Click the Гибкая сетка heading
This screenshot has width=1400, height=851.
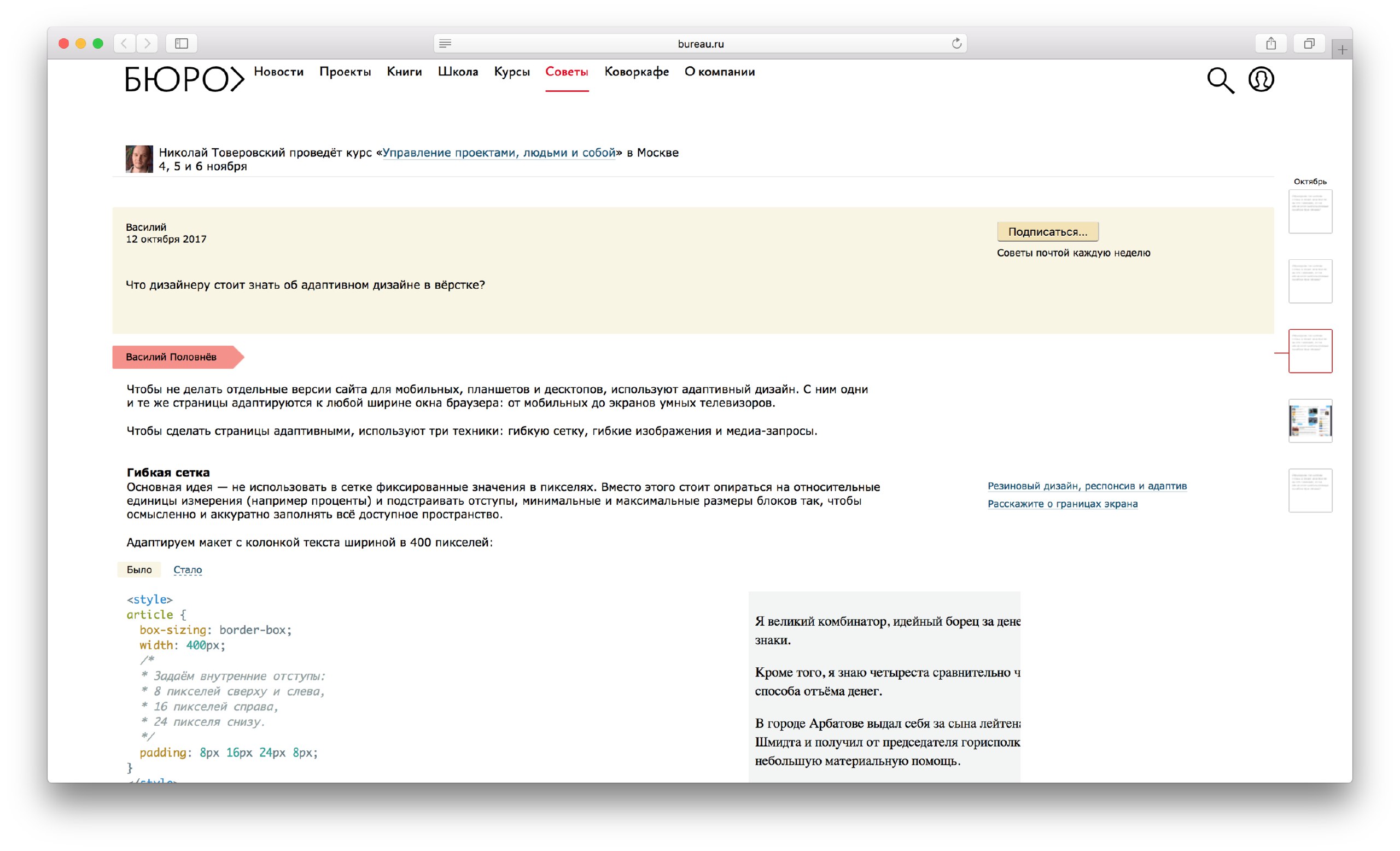coord(168,472)
